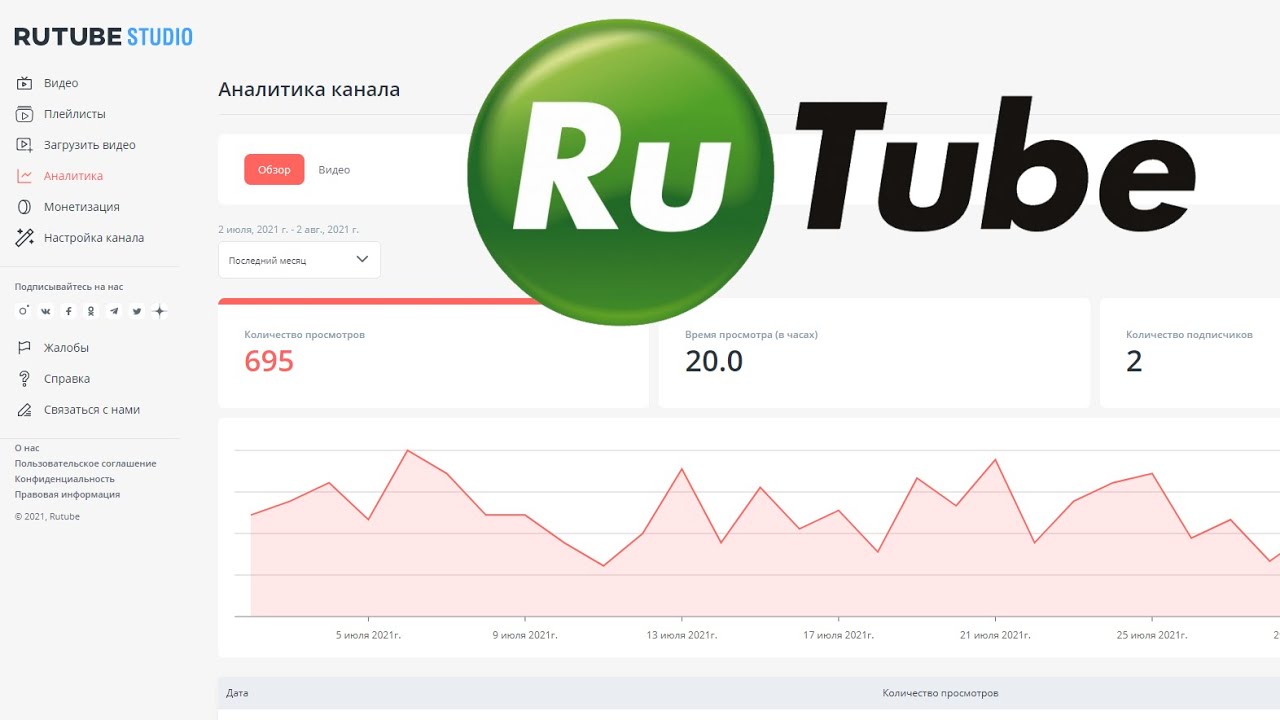
Task: Click Количество просмотров table column header
Action: pyautogui.click(x=940, y=693)
